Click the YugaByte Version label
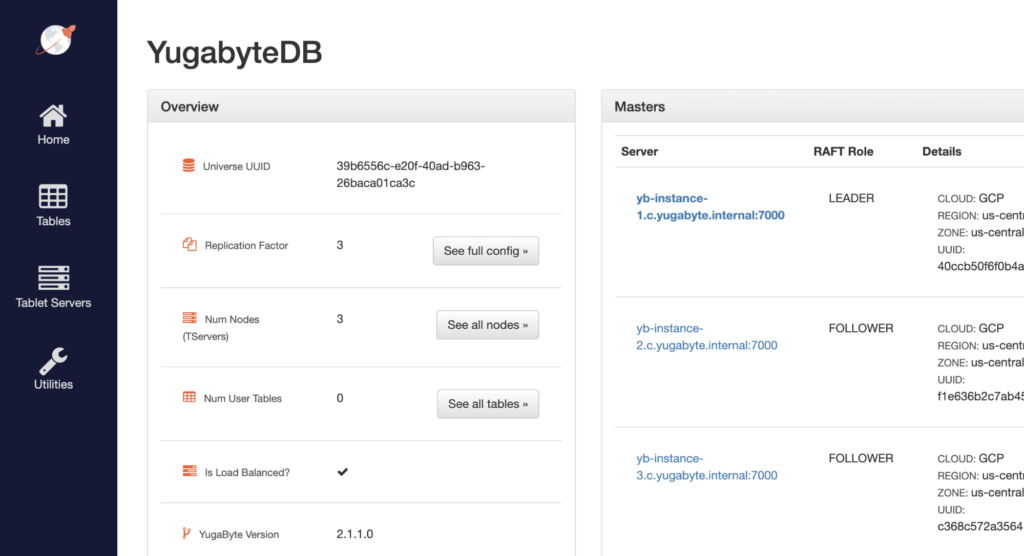Image resolution: width=1024 pixels, height=556 pixels. (x=238, y=534)
